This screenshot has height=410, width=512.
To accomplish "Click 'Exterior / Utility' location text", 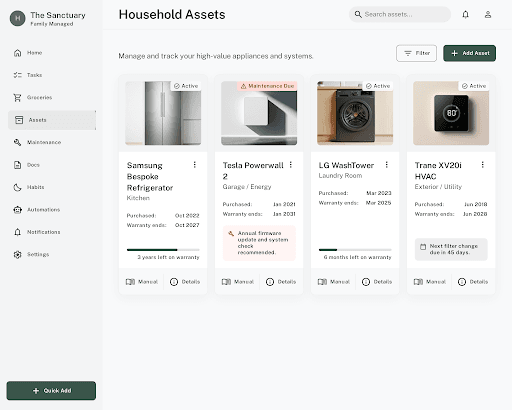I will tap(438, 187).
